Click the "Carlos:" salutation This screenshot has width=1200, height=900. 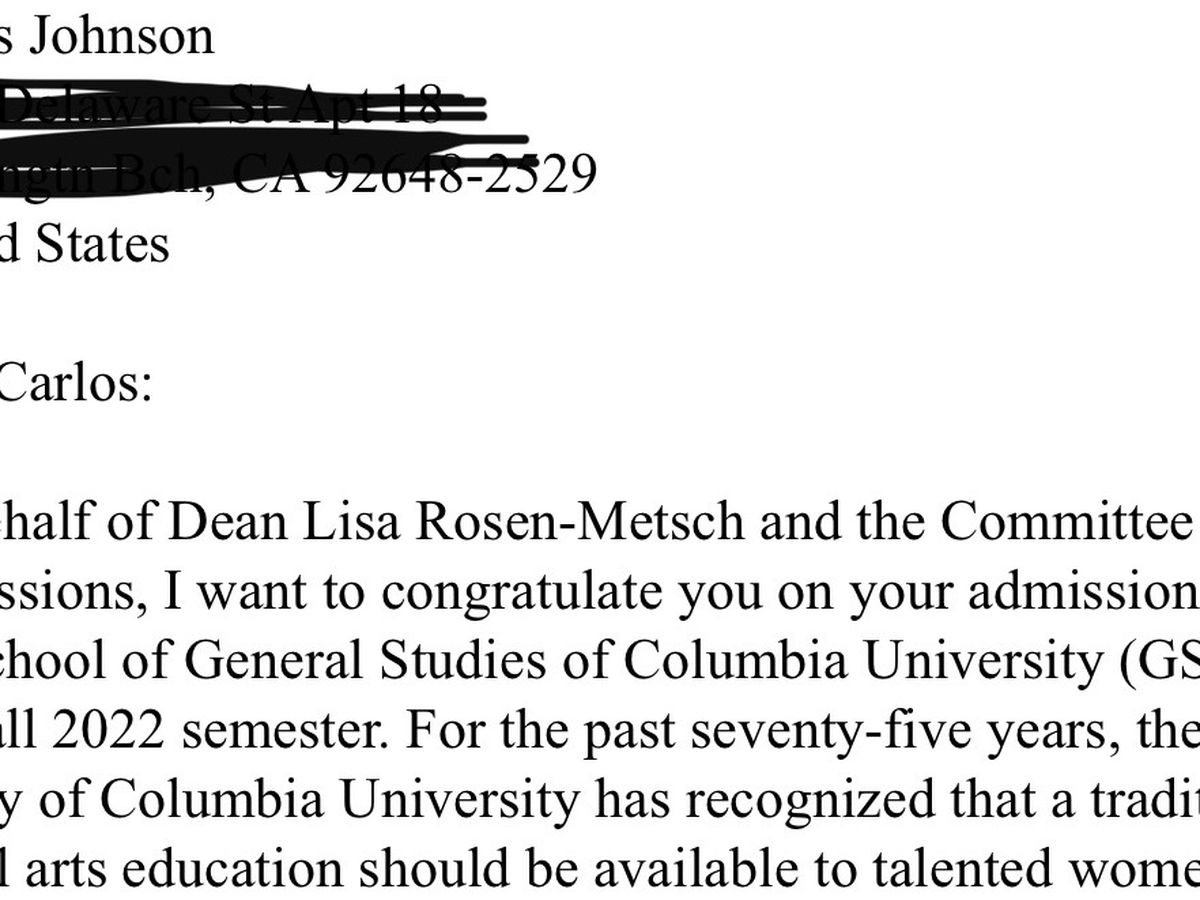click(x=75, y=383)
